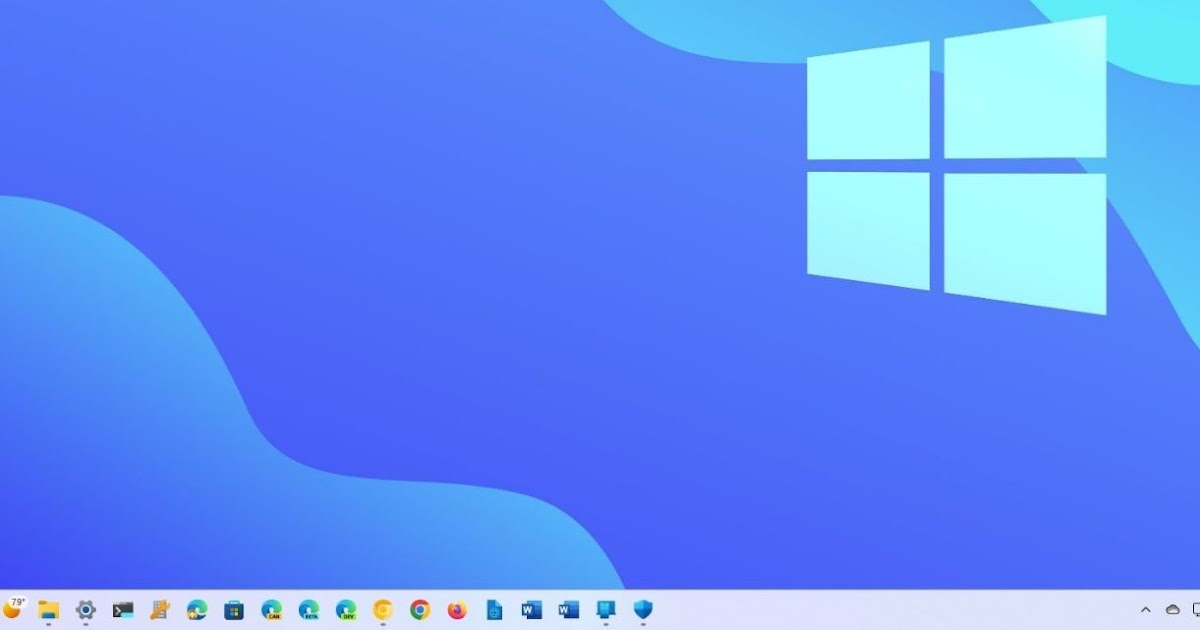Open yellow Chrome Canary browser
Image resolution: width=1200 pixels, height=630 pixels.
click(383, 610)
